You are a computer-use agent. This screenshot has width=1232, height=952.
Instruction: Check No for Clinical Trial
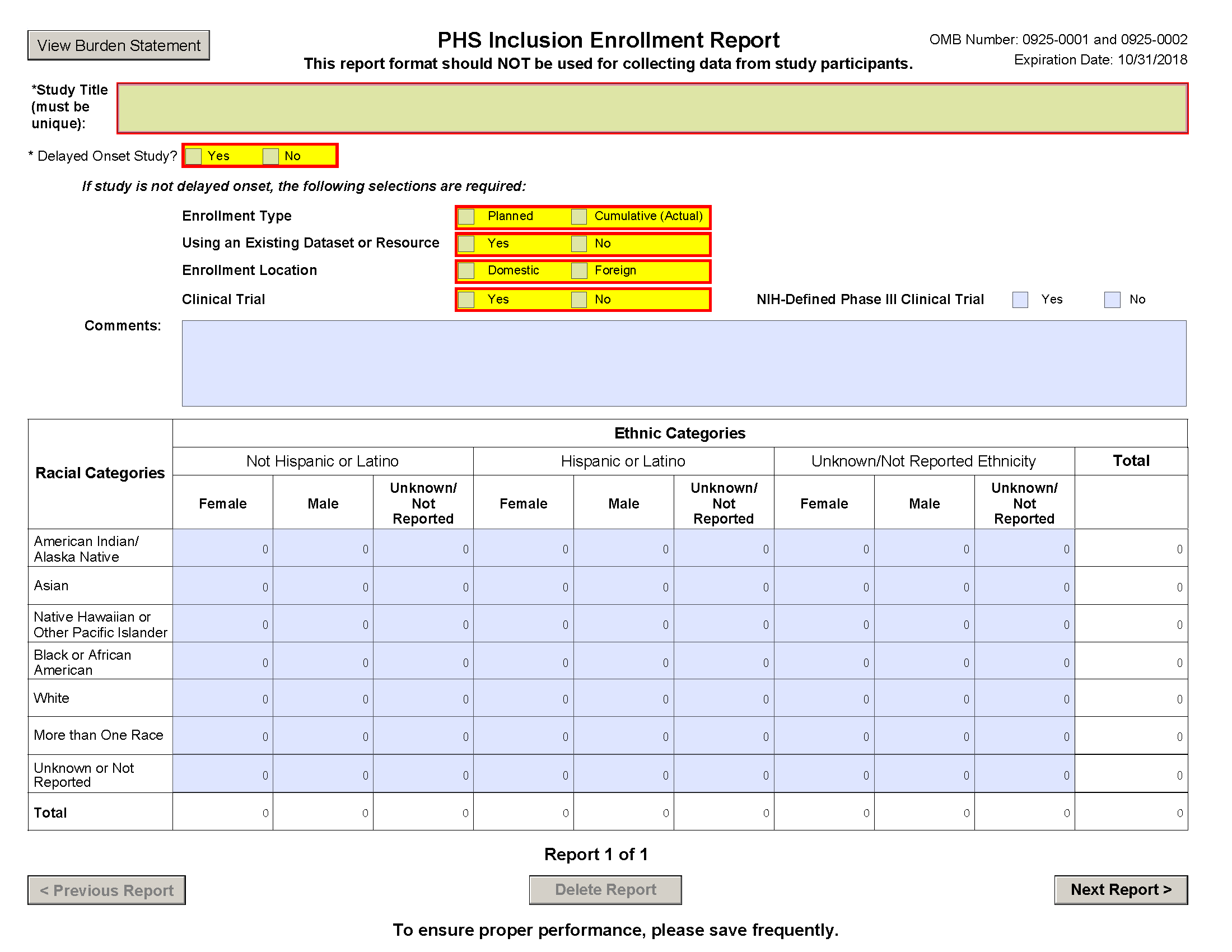click(579, 300)
